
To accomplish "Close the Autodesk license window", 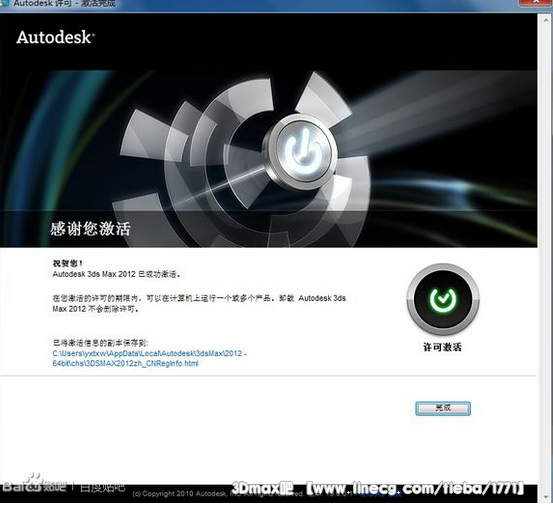I will (x=535, y=3).
